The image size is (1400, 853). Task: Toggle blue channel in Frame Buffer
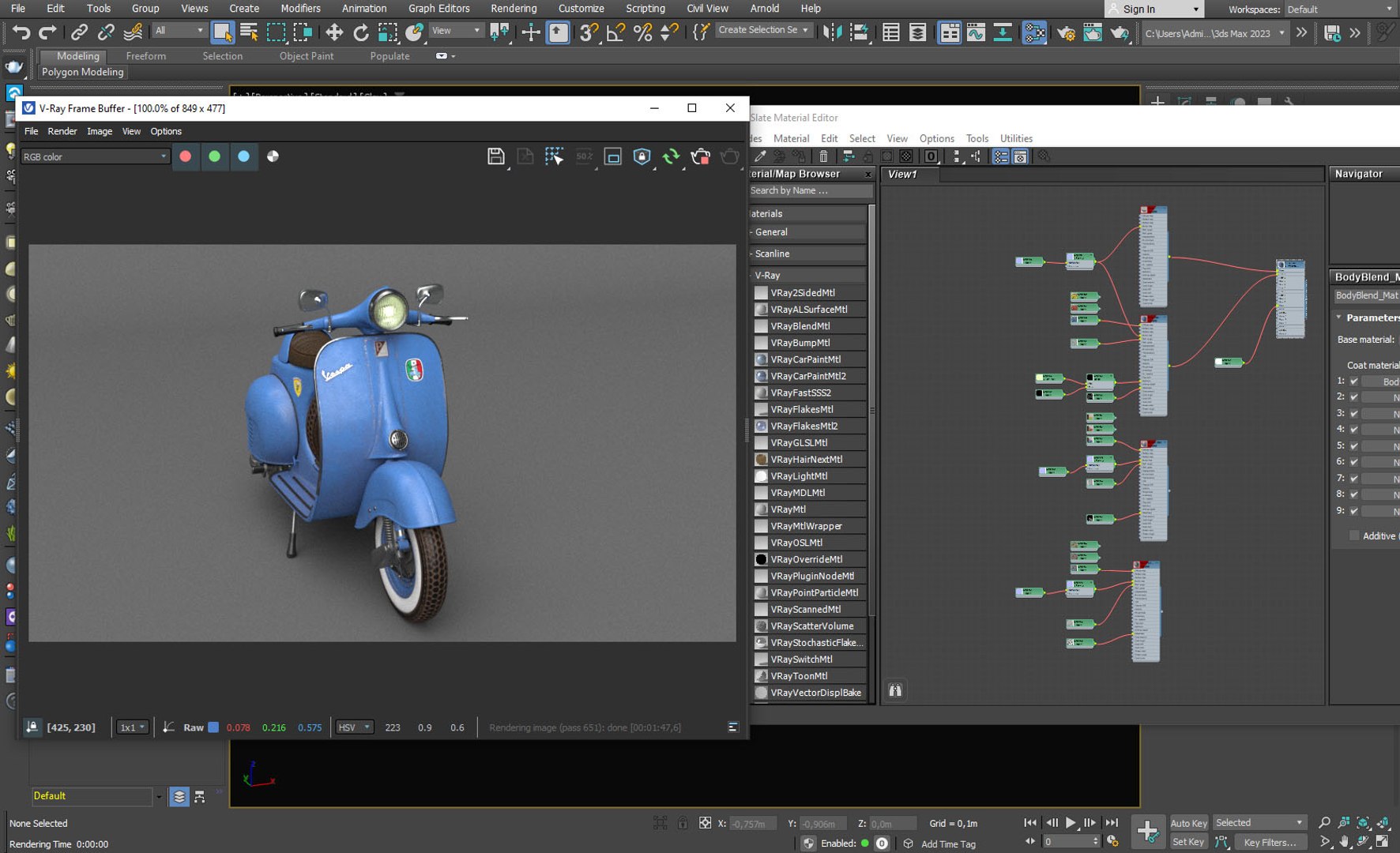click(x=243, y=156)
